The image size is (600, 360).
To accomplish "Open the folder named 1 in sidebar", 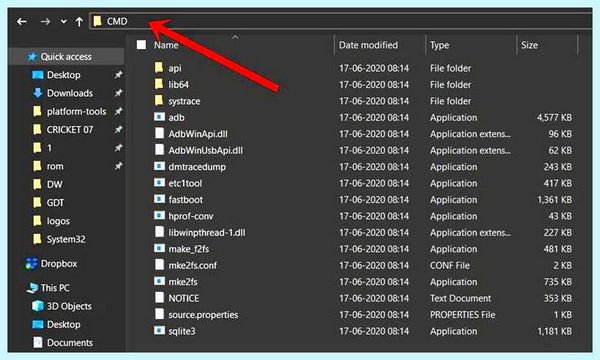I will pyautogui.click(x=49, y=148).
